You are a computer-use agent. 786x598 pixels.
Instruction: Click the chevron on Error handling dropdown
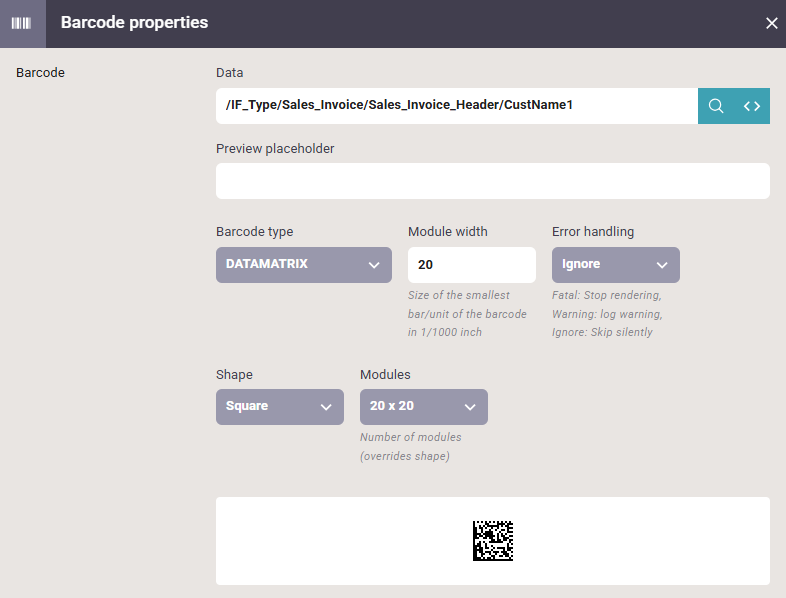[x=662, y=265]
